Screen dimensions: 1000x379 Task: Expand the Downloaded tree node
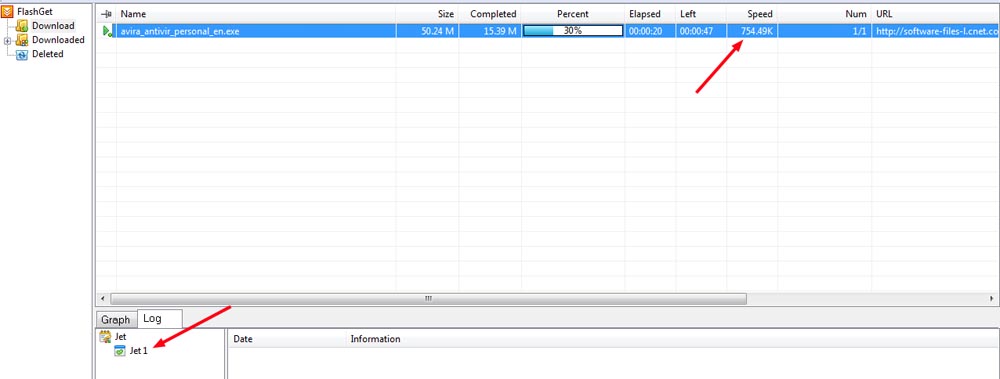(7, 41)
